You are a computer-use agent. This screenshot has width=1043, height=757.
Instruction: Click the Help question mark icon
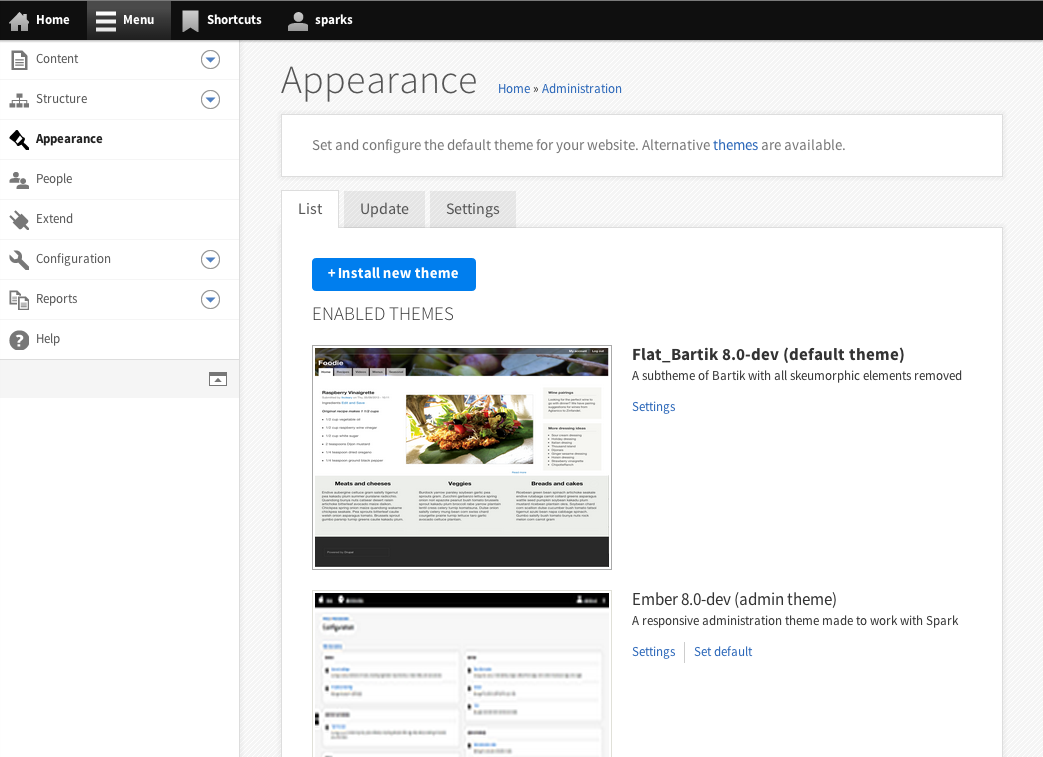[x=19, y=340]
